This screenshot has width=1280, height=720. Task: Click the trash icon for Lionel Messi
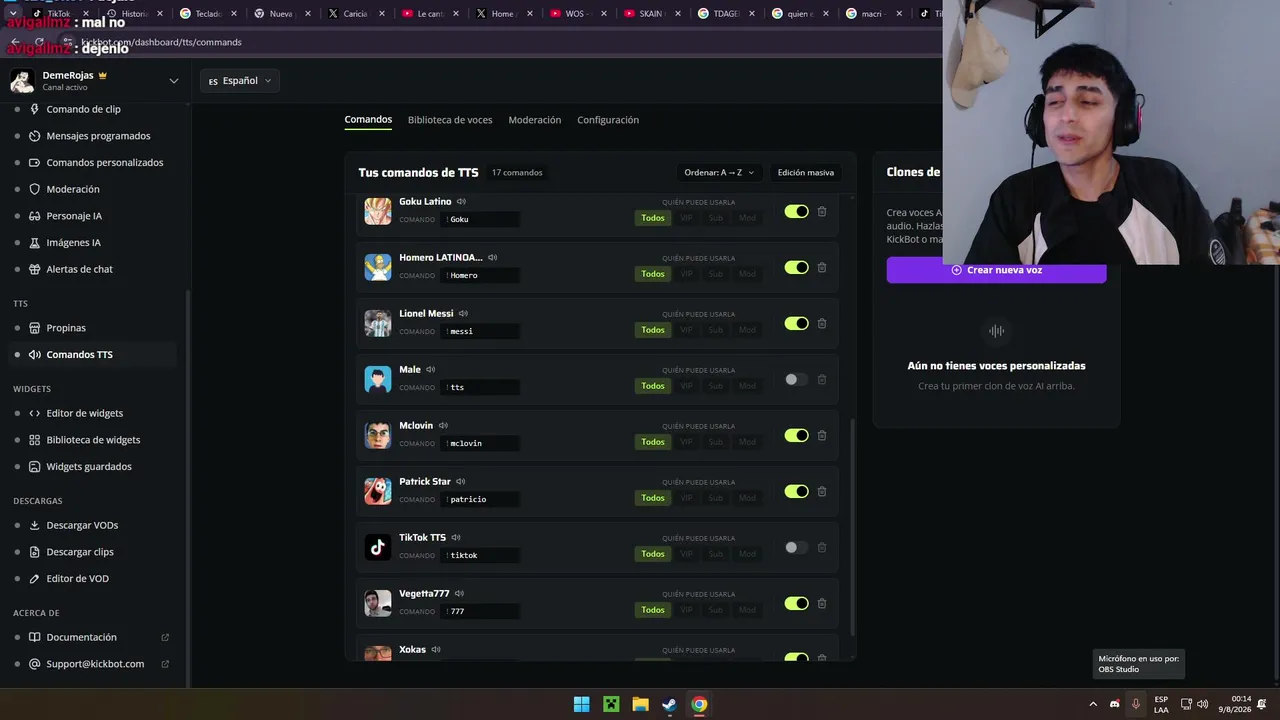click(x=822, y=324)
